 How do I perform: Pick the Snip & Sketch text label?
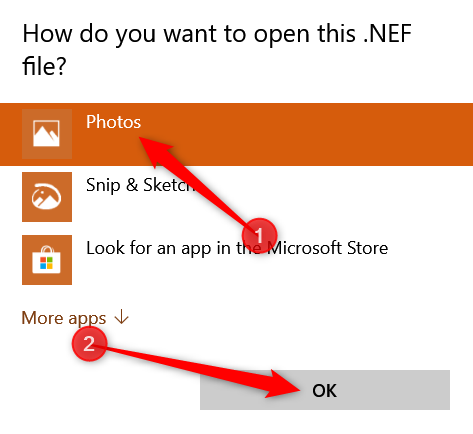click(140, 185)
